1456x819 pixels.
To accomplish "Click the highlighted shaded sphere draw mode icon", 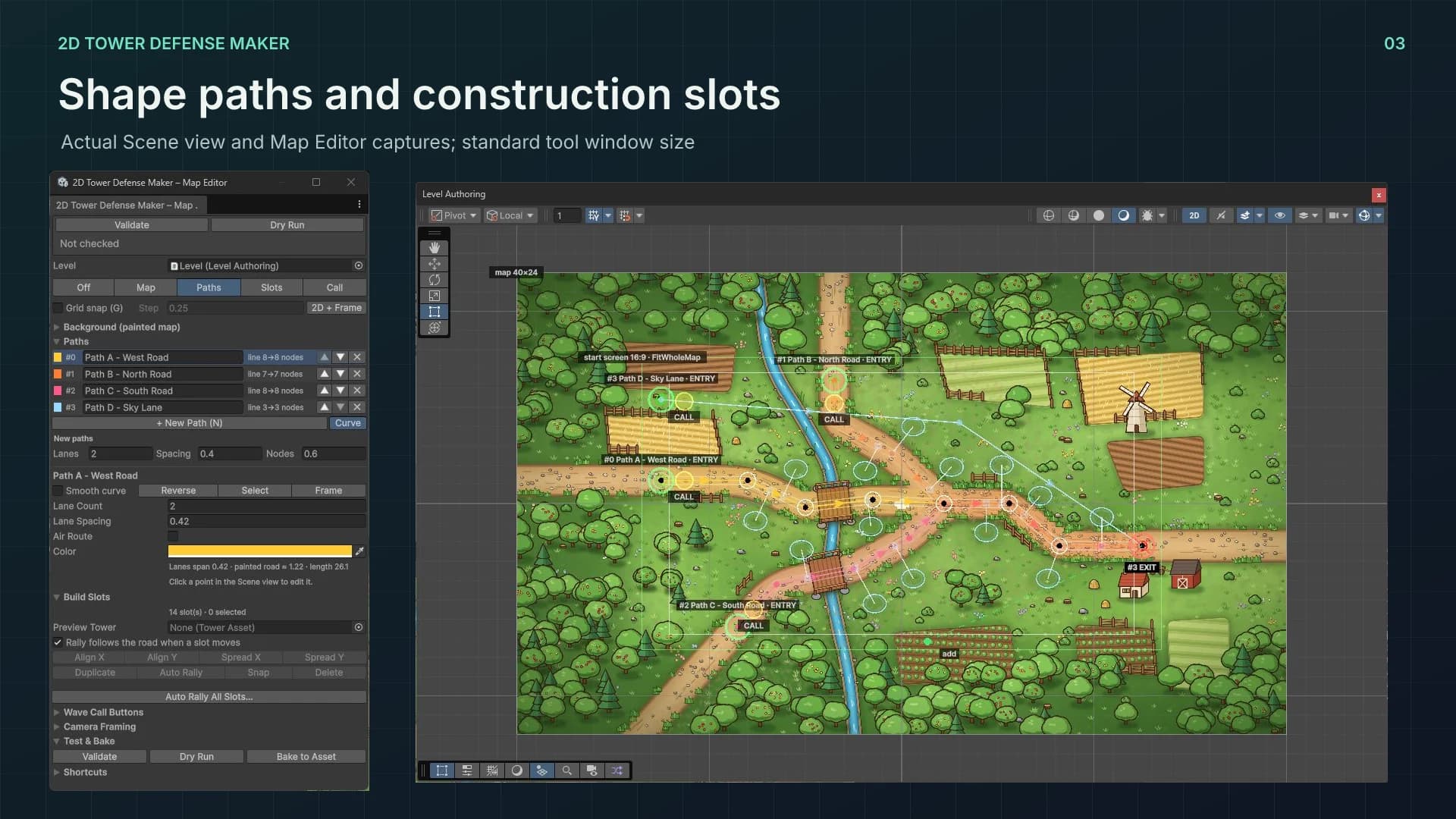I will [x=1124, y=215].
